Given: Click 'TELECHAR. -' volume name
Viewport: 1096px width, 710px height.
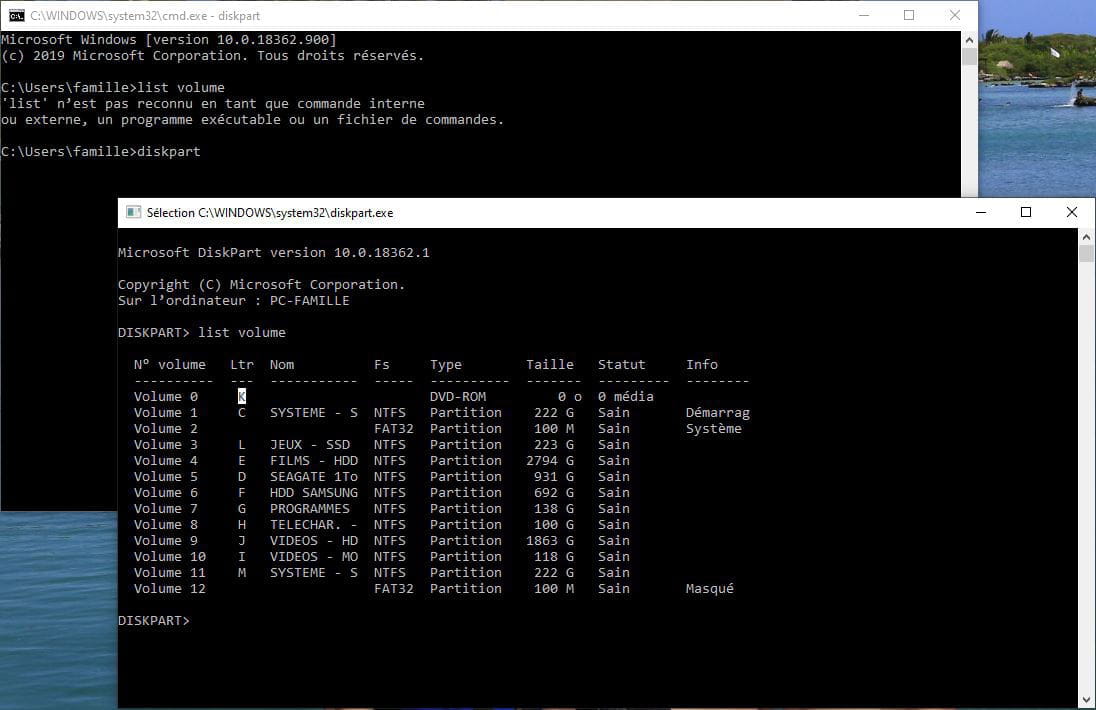Looking at the screenshot, I should click(x=314, y=525).
